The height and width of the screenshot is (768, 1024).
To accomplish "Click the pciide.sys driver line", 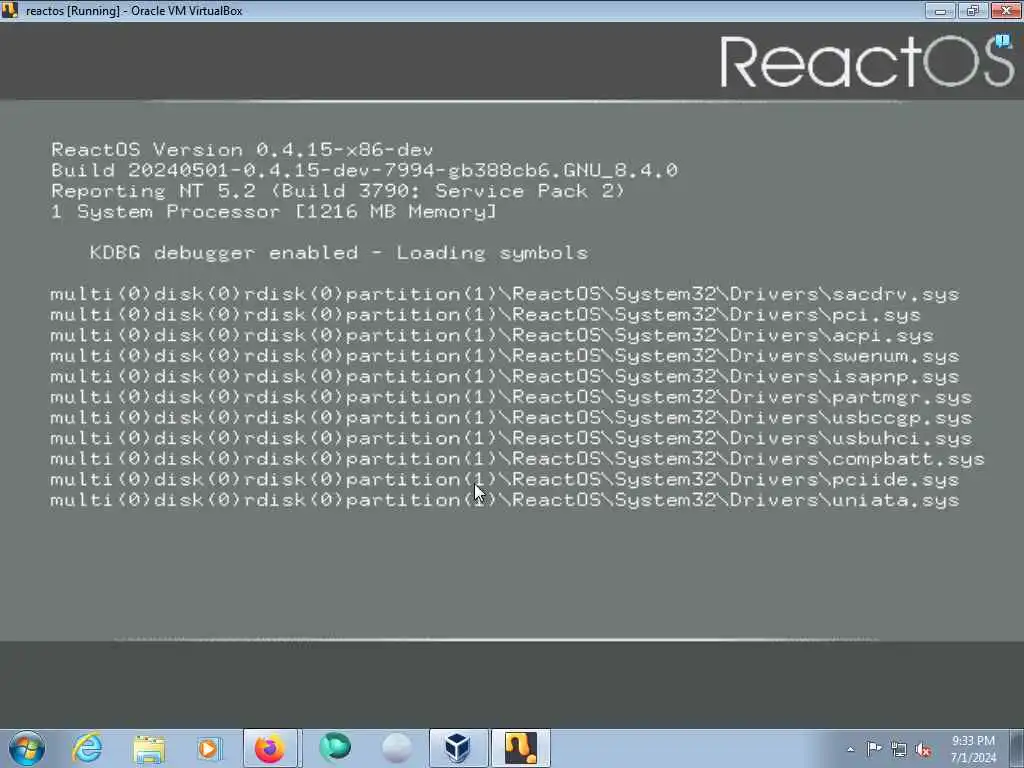I will 505,480.
